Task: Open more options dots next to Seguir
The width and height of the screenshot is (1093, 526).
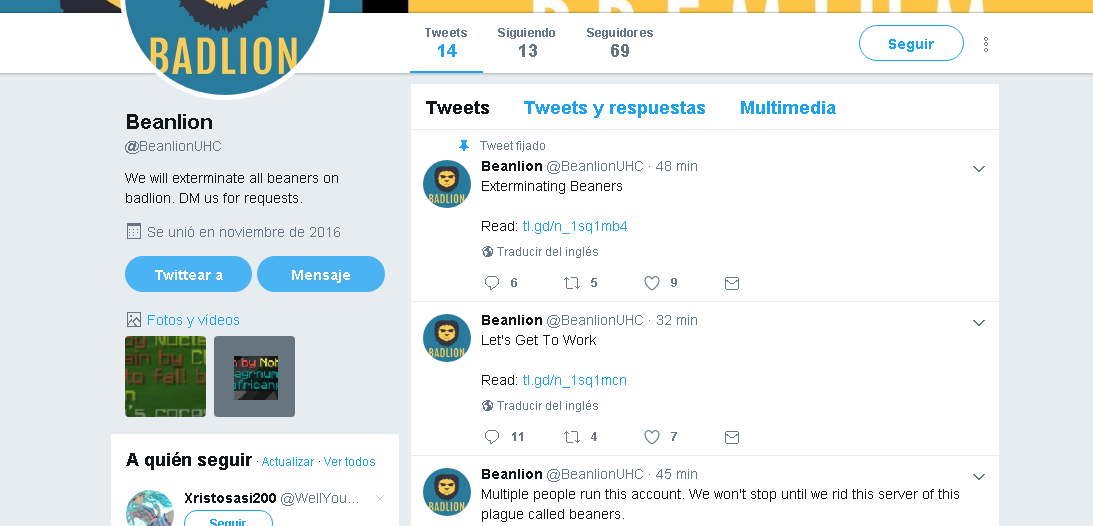Action: tap(986, 44)
